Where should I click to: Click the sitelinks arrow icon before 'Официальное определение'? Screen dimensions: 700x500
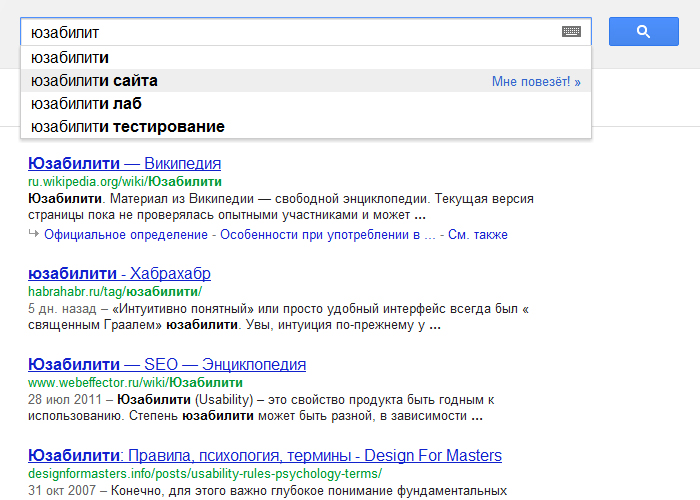click(33, 233)
